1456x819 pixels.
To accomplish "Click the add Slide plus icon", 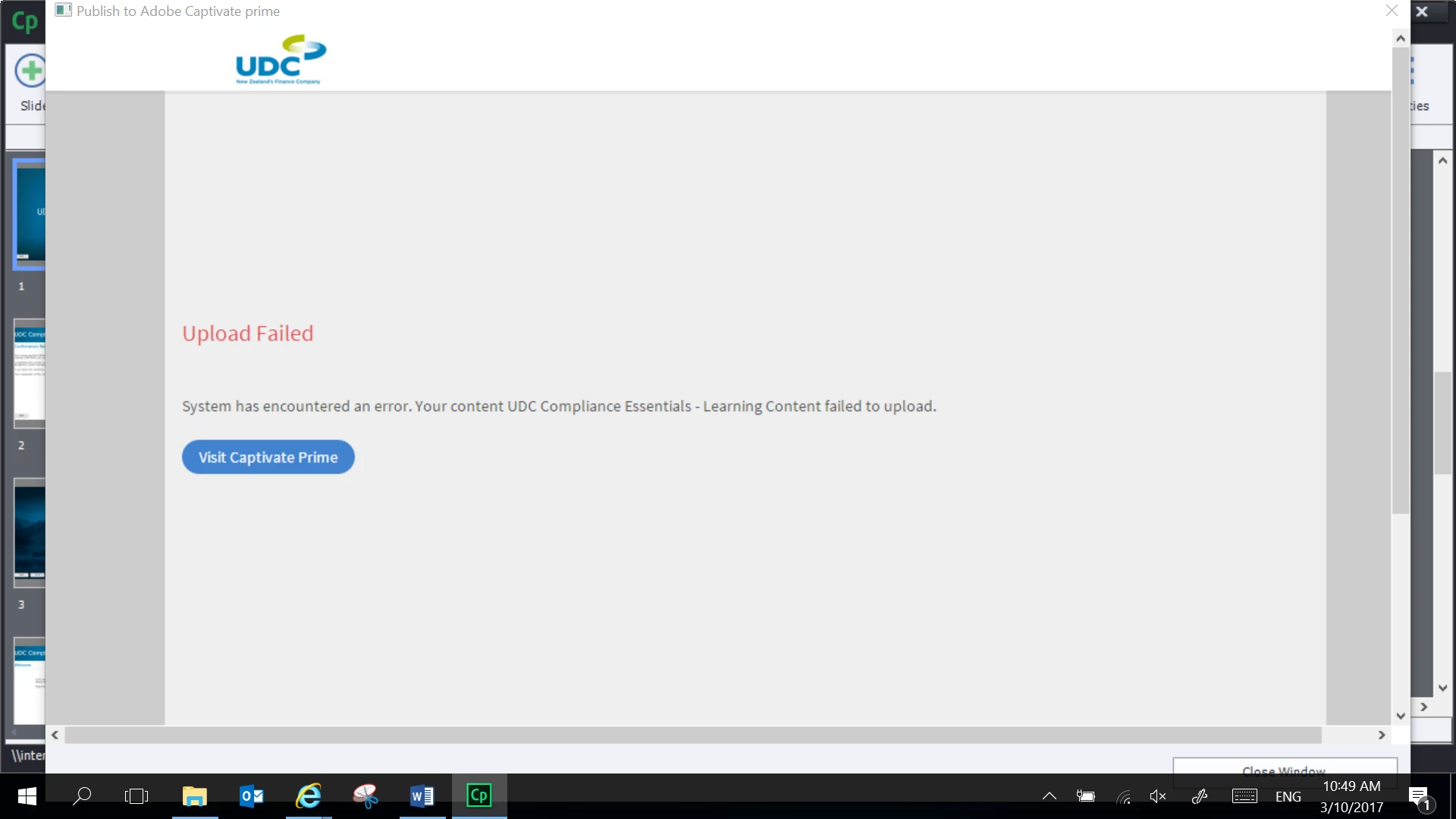I will [31, 71].
